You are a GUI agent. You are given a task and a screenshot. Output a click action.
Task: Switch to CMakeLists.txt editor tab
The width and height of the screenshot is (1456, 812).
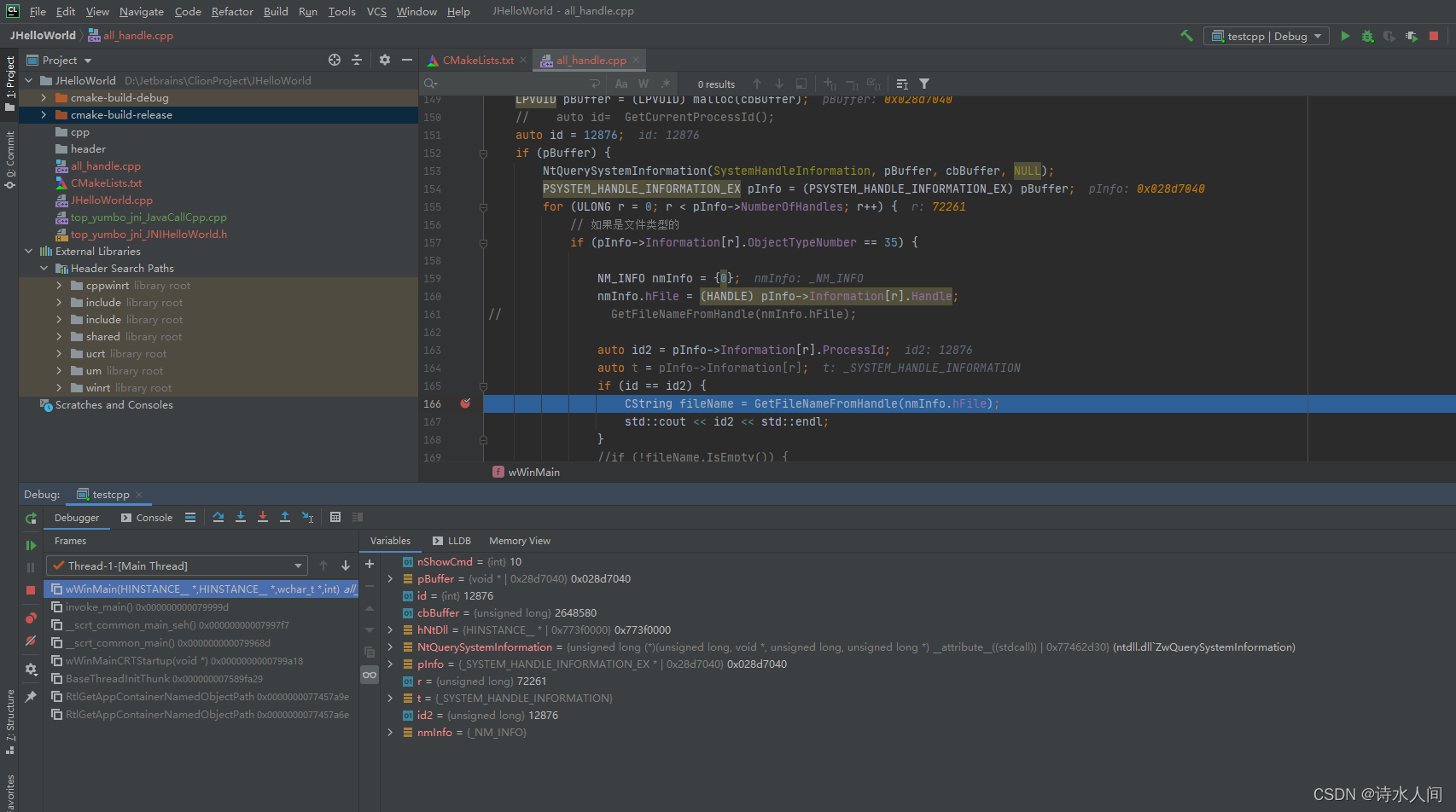click(x=478, y=60)
